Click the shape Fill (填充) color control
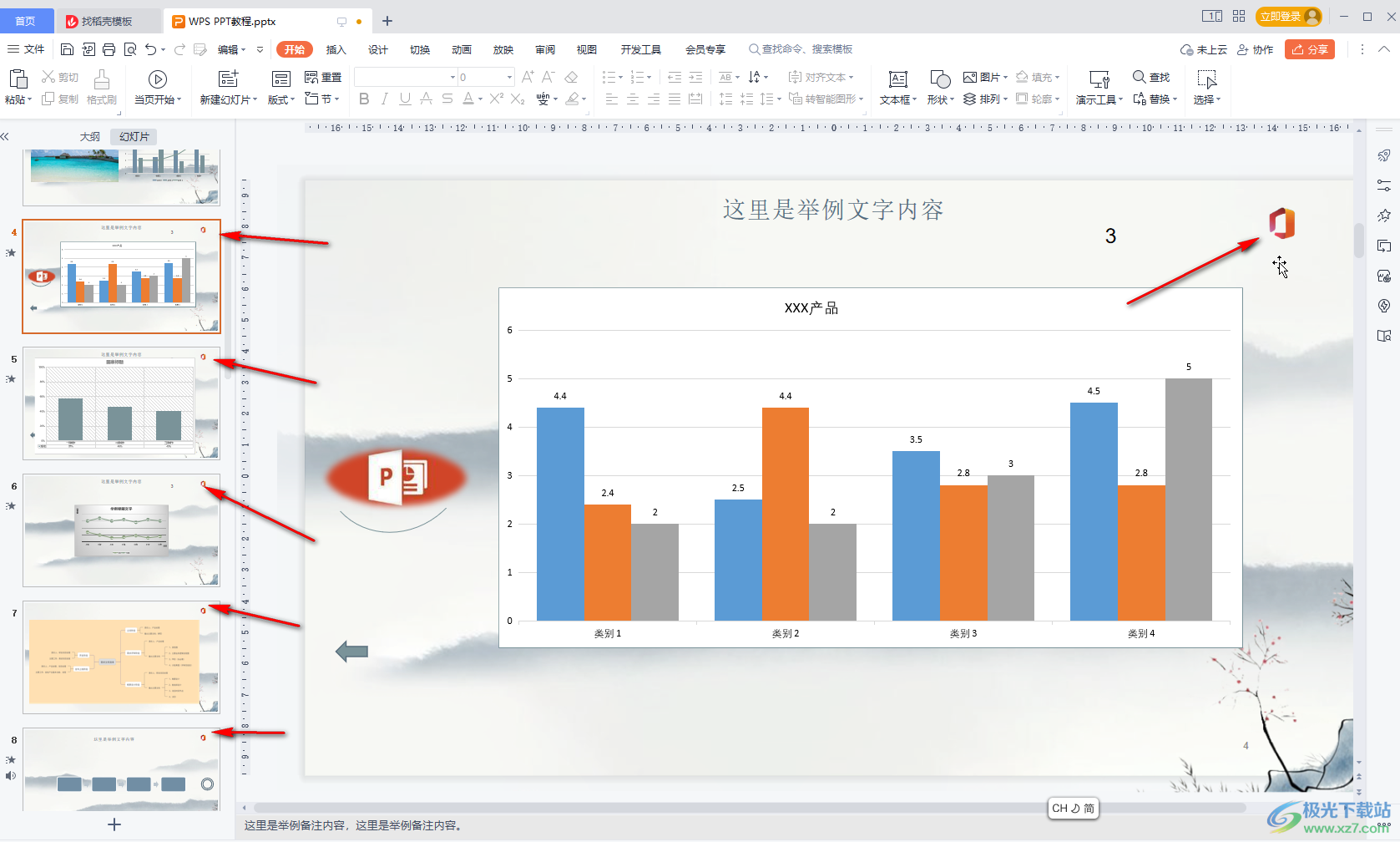 [1039, 77]
